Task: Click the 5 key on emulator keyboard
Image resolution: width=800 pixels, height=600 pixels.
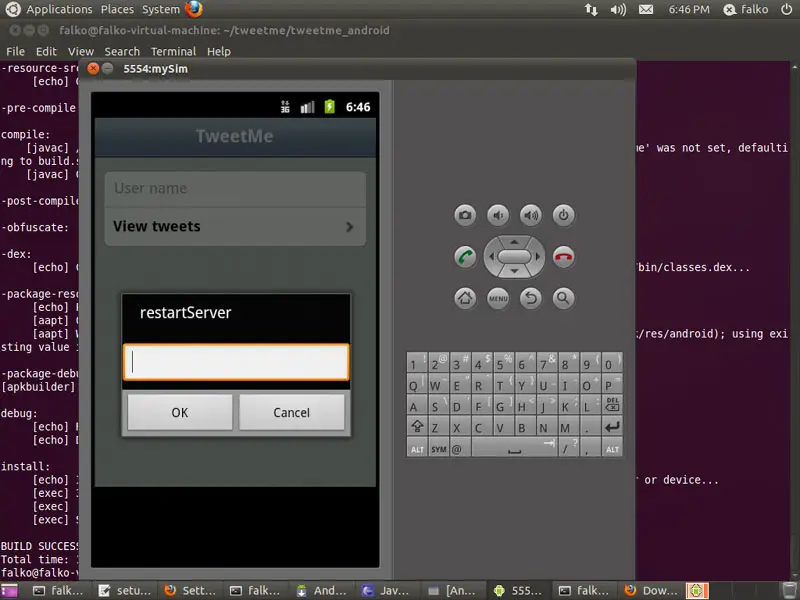Action: [504, 363]
